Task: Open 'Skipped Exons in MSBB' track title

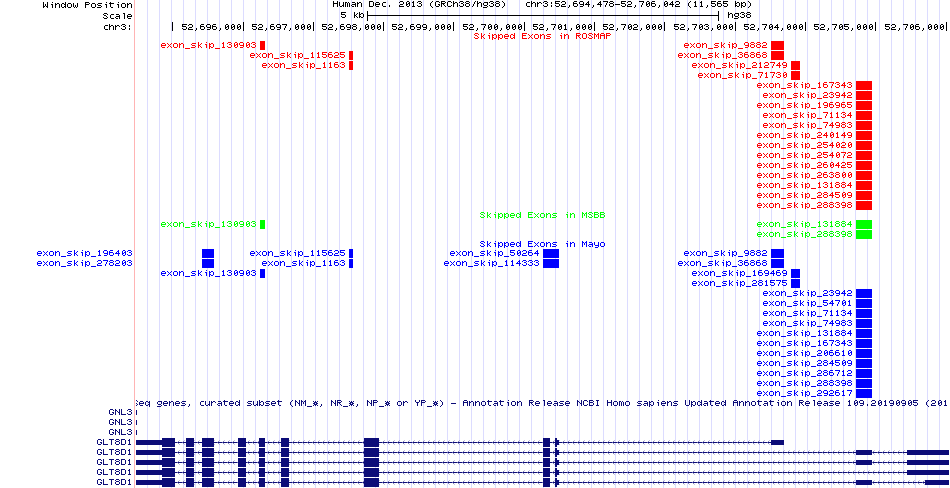Action: (542, 214)
